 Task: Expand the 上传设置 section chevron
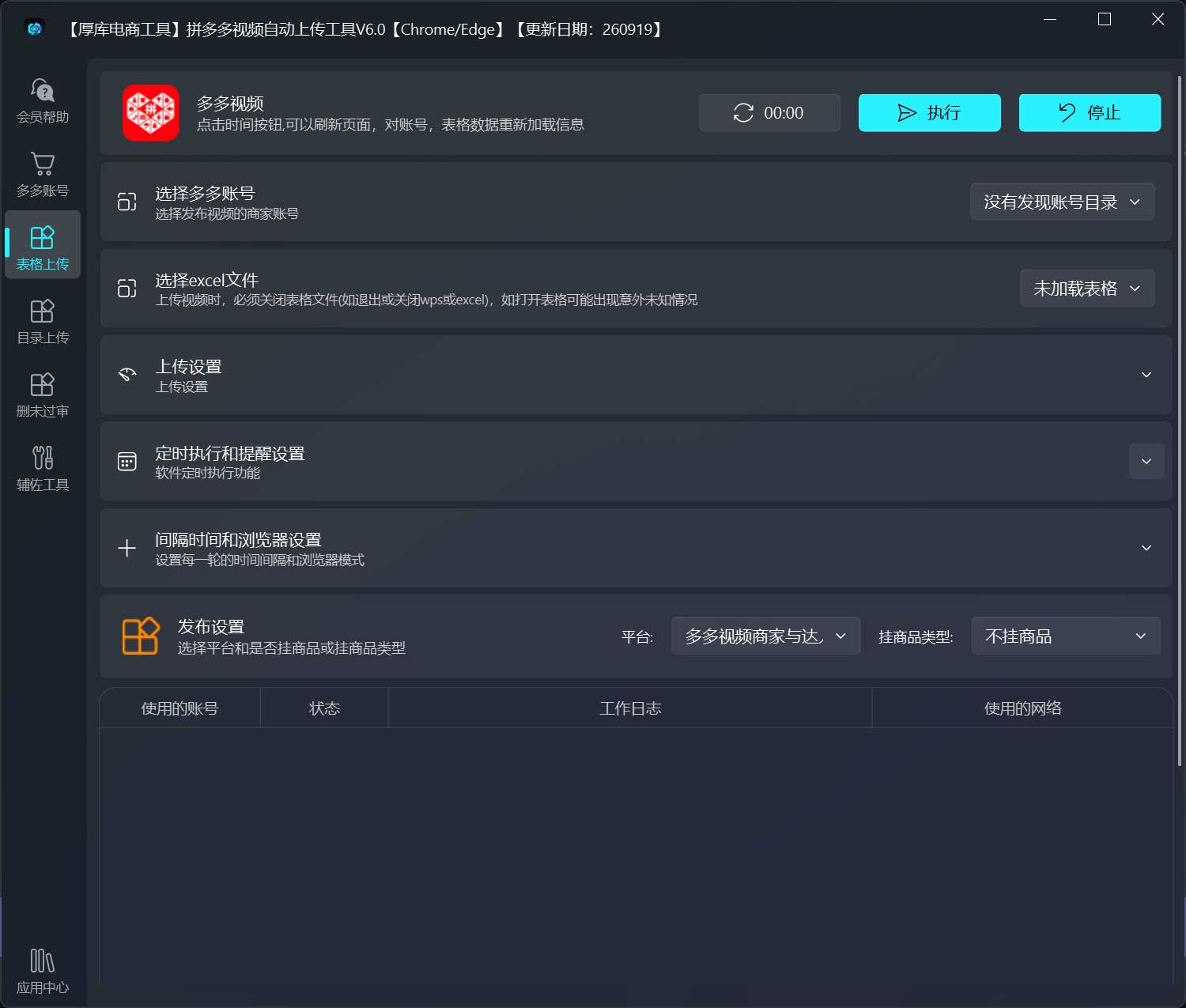1146,375
